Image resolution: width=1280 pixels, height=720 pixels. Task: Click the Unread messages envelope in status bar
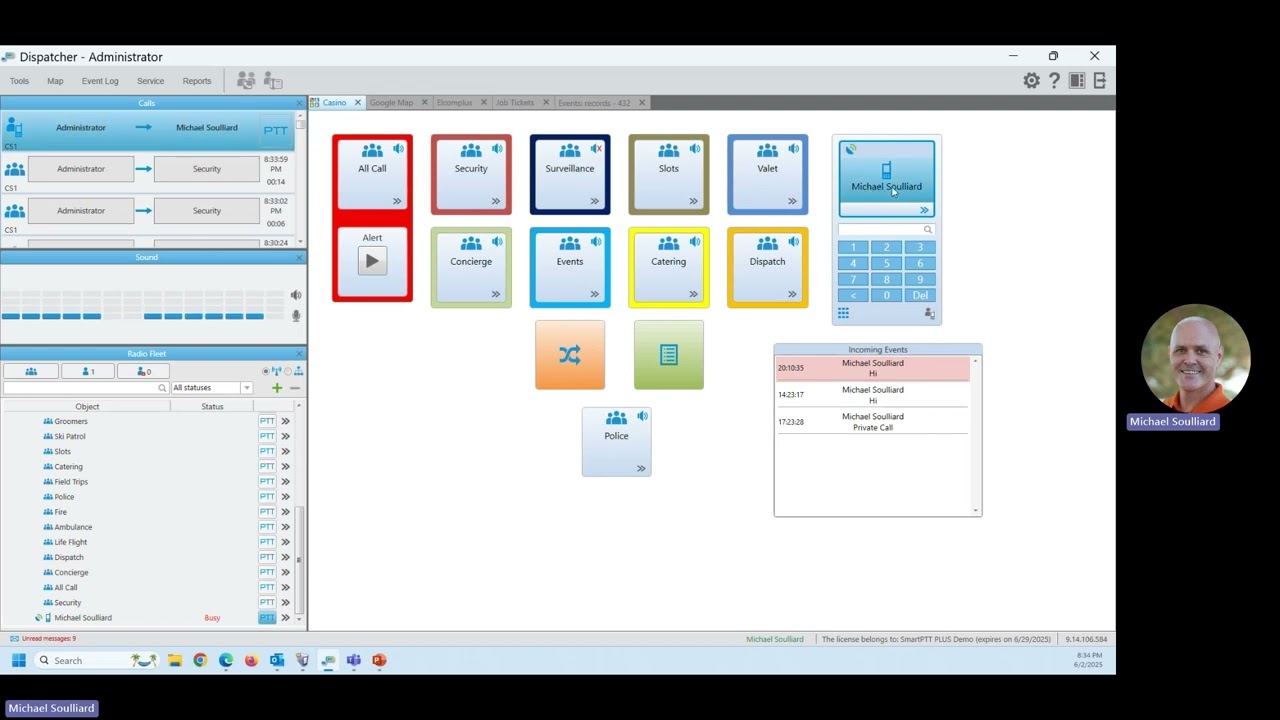14,638
